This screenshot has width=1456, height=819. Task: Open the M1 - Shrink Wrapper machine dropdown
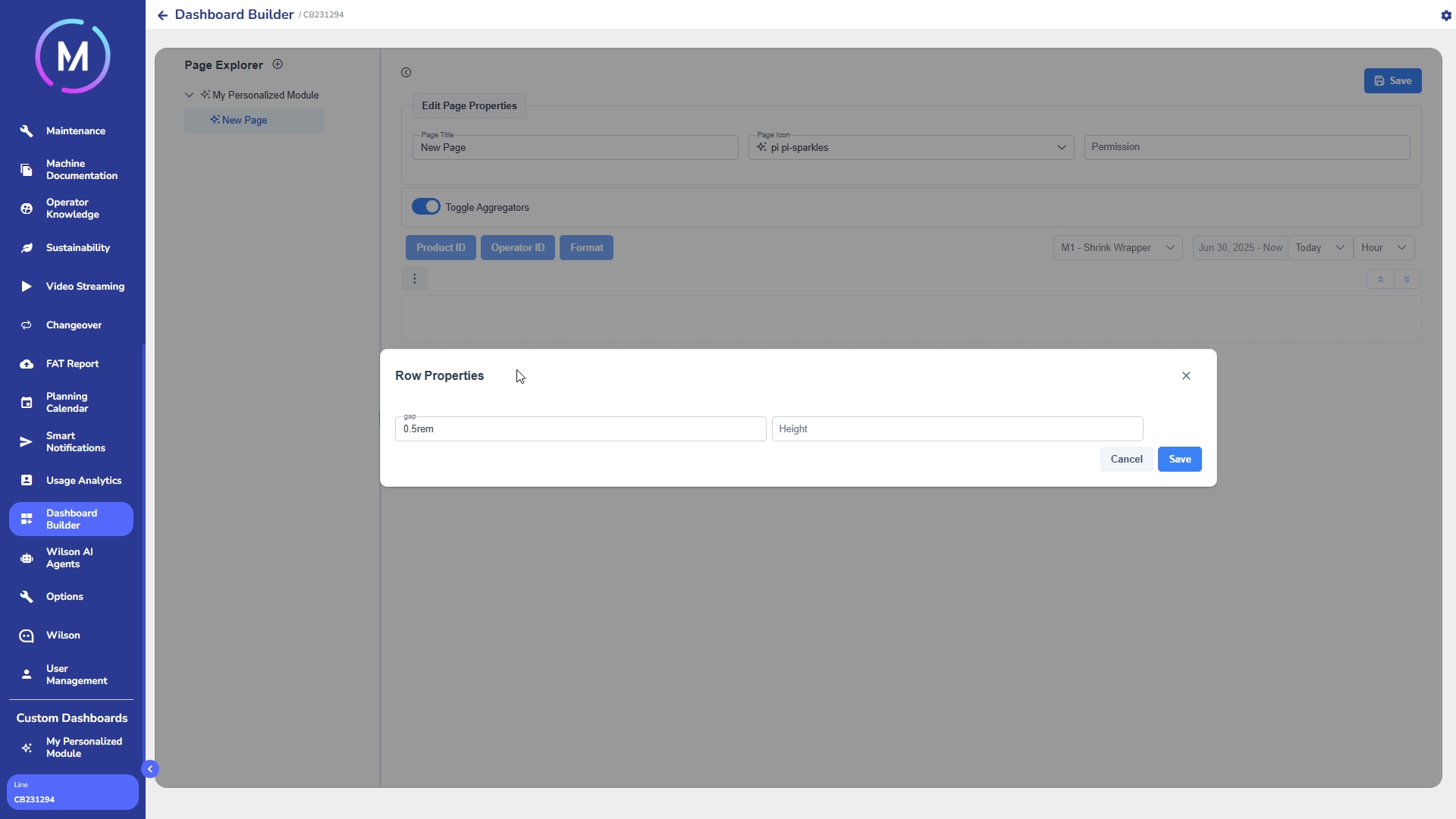(1117, 248)
